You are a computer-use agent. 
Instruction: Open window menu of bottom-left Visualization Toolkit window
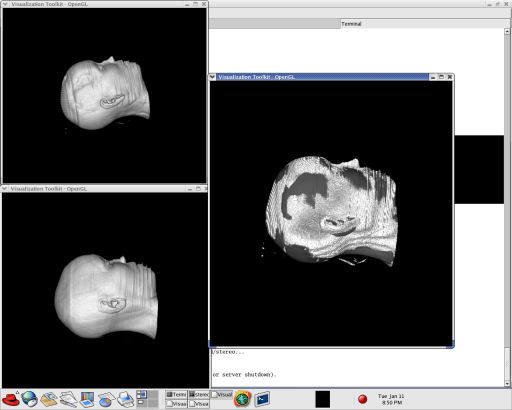(4, 189)
